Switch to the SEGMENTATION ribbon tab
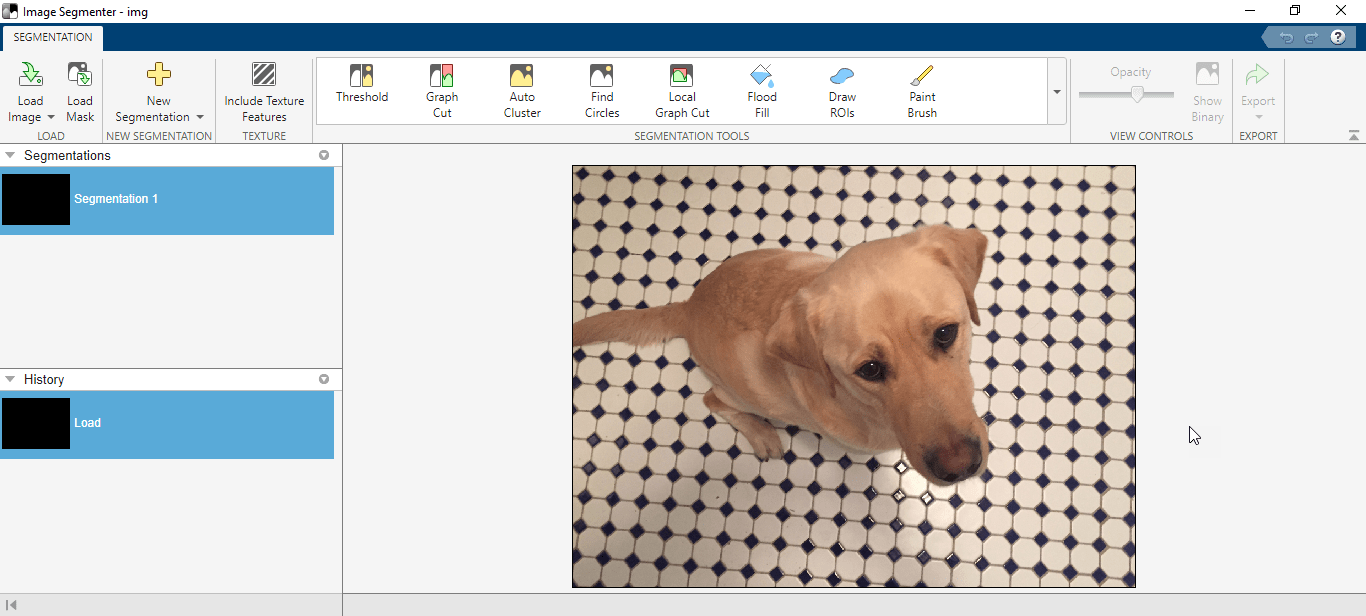 [x=52, y=37]
